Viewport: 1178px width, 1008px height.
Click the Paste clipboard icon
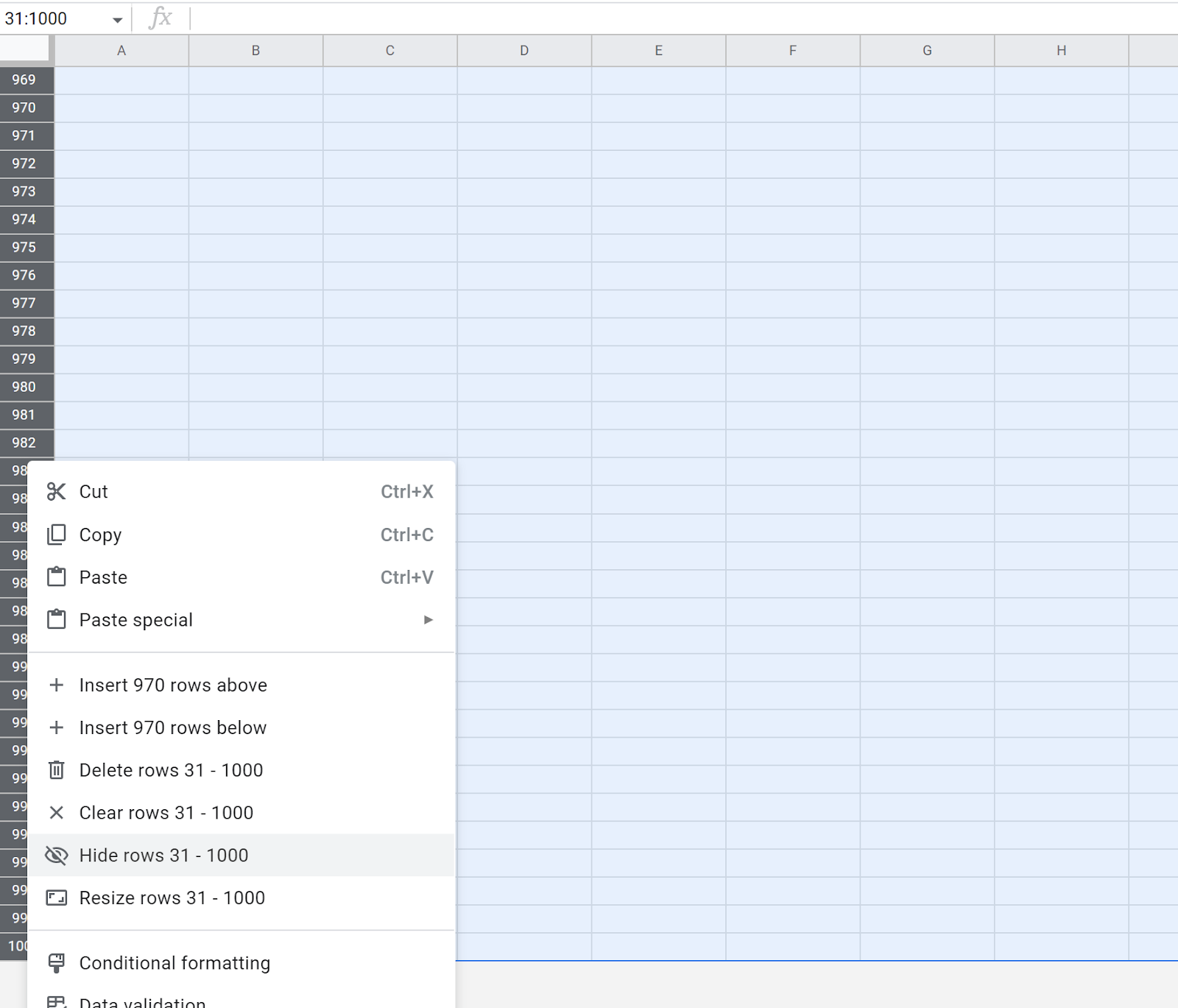[x=57, y=577]
